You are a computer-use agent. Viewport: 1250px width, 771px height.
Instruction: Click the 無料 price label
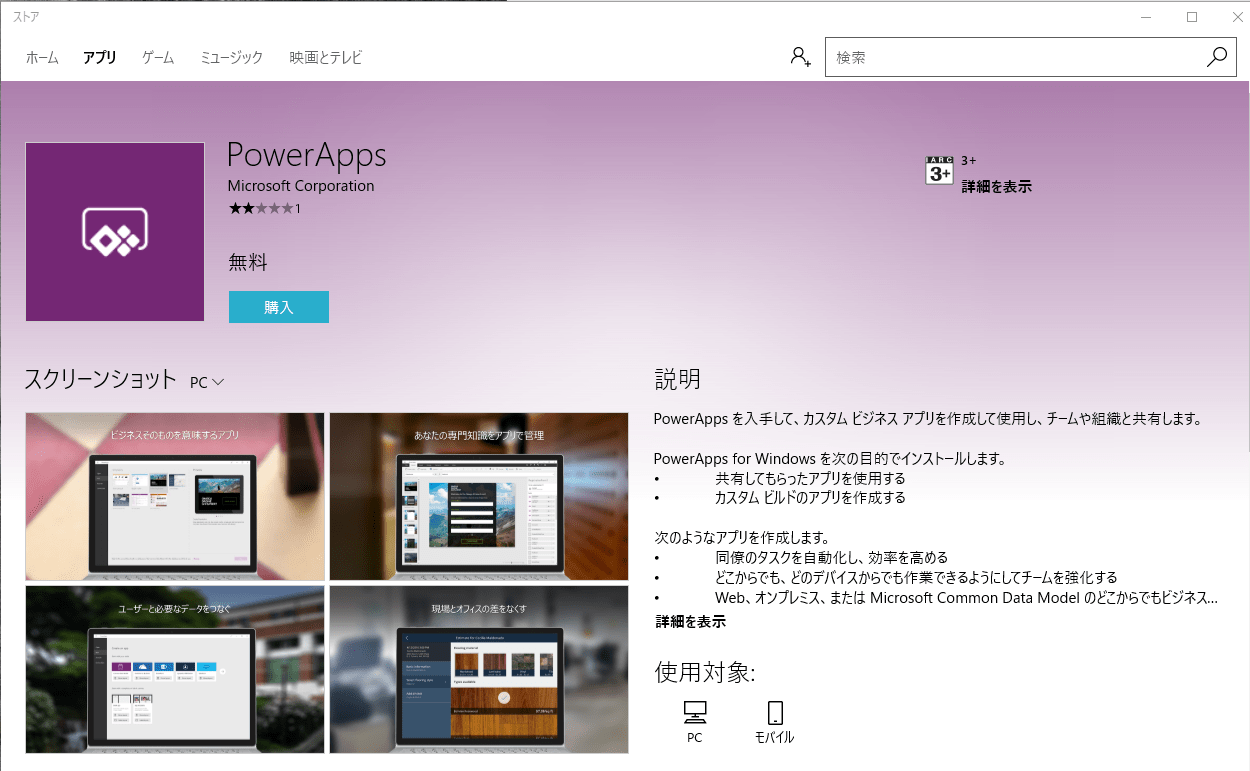248,263
